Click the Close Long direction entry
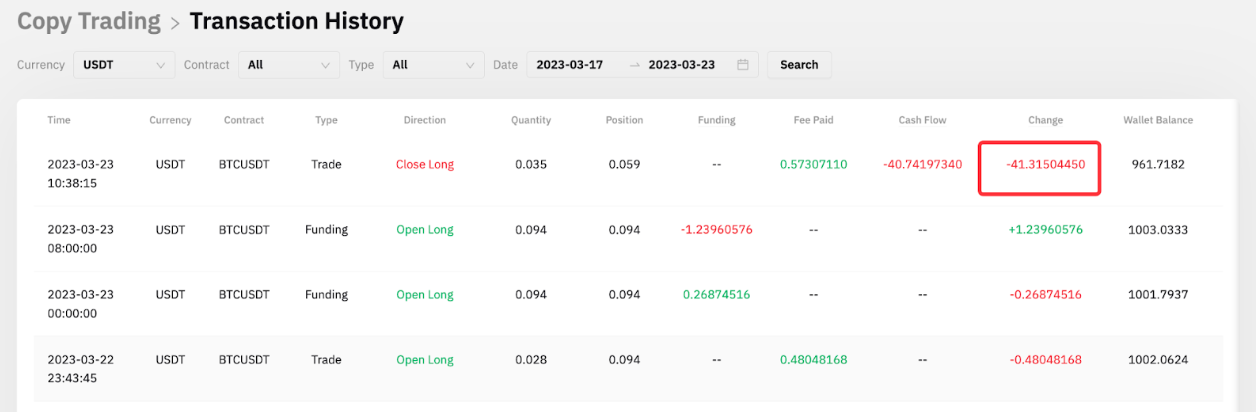The image size is (1256, 412). [424, 165]
